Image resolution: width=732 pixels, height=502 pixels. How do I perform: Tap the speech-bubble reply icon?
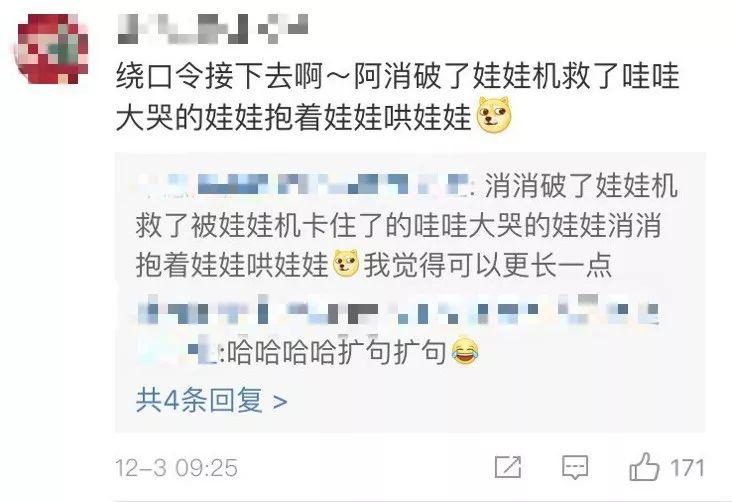575,467
